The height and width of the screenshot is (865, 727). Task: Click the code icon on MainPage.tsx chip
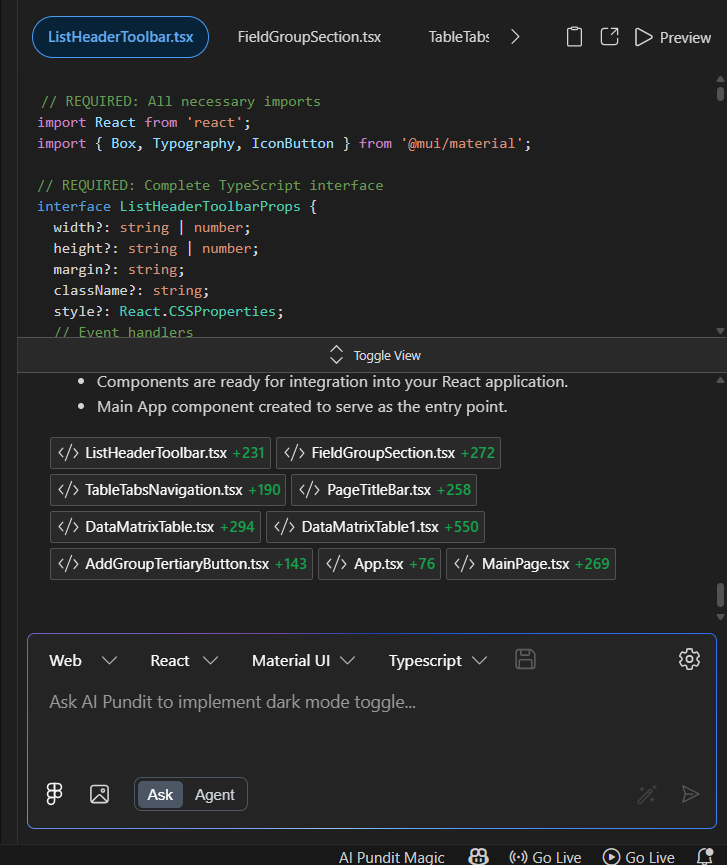click(464, 564)
